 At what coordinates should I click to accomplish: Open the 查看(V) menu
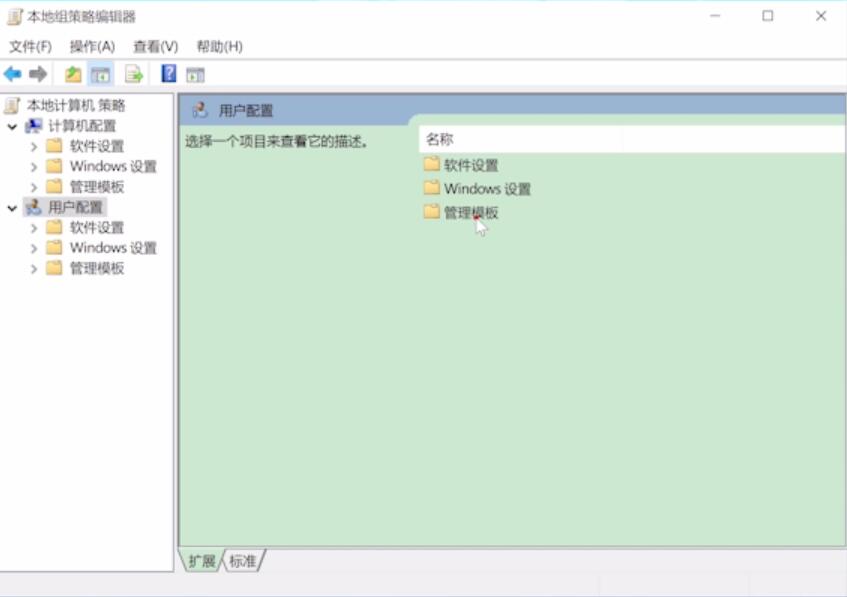point(155,46)
